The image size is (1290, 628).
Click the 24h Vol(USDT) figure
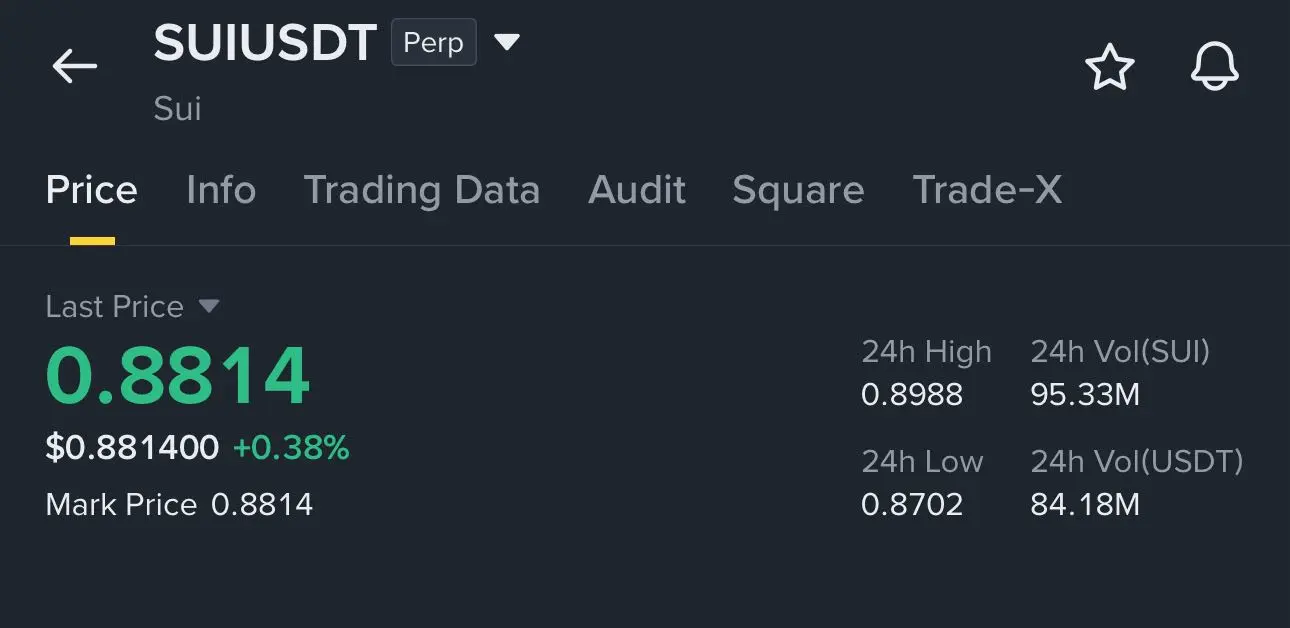click(x=1085, y=505)
